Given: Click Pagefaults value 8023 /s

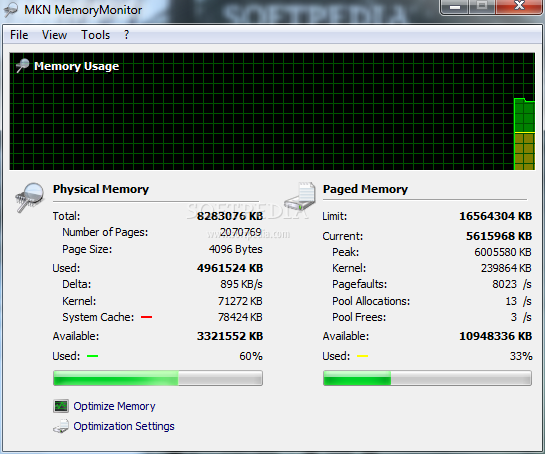Looking at the screenshot, I should [x=512, y=284].
